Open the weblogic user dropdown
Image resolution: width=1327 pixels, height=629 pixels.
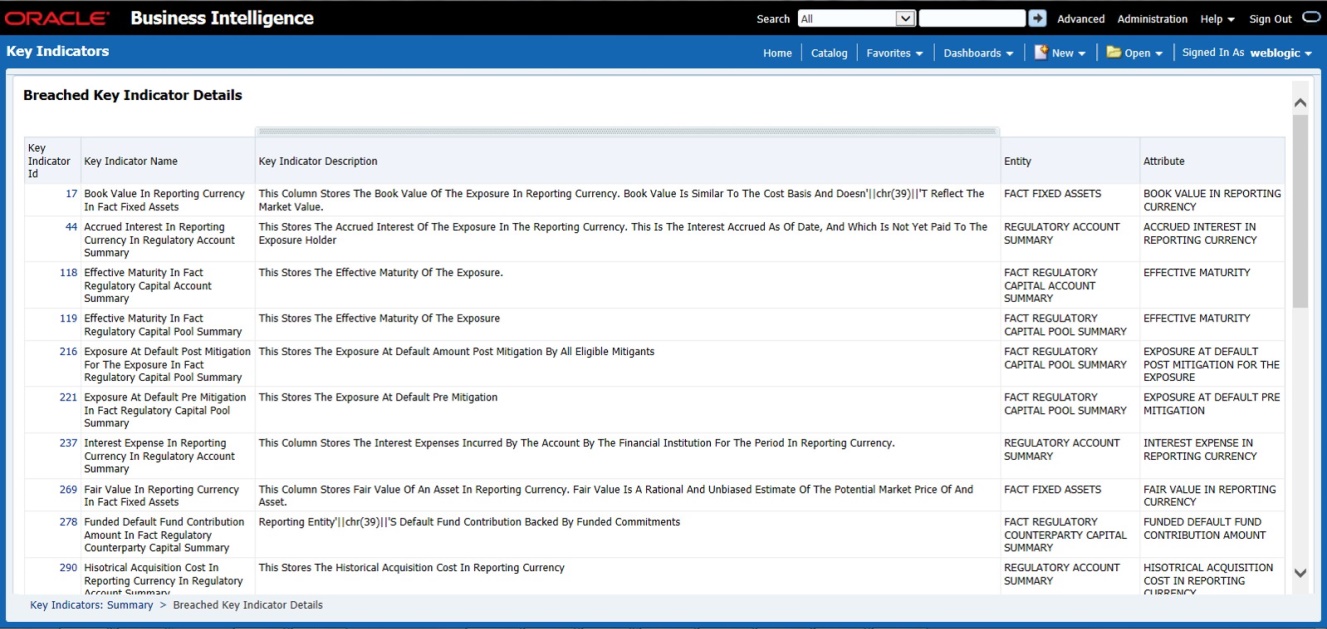point(1281,53)
